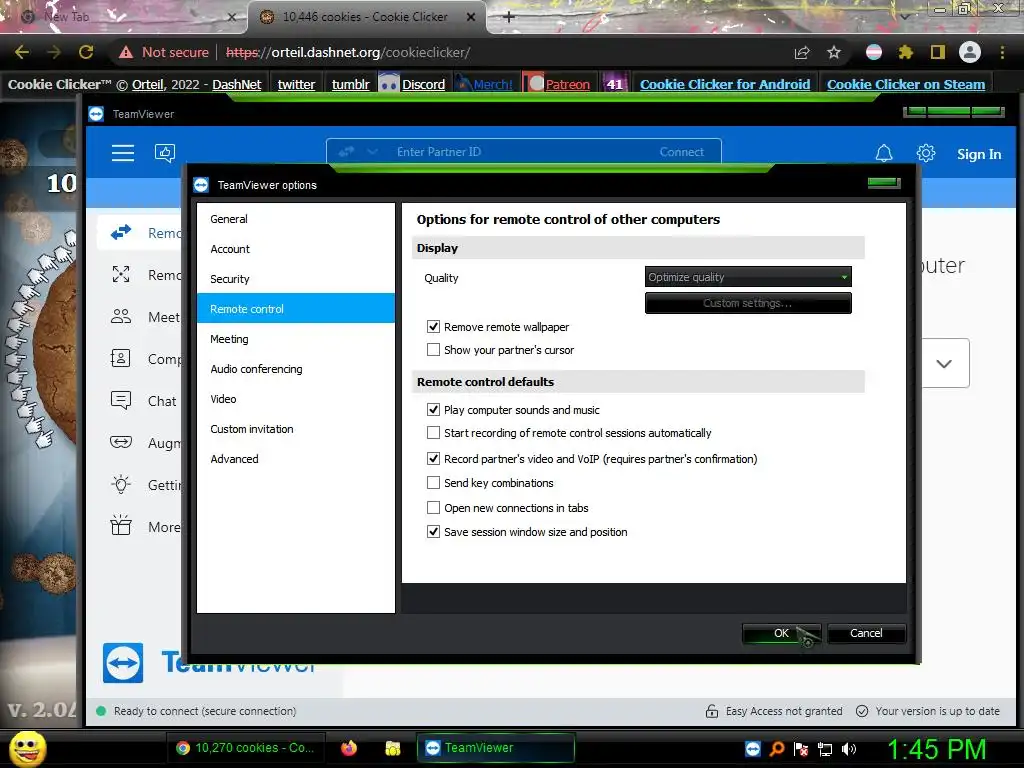Viewport: 1024px width, 768px height.
Task: Enable Show your partner's cursor
Action: (433, 350)
